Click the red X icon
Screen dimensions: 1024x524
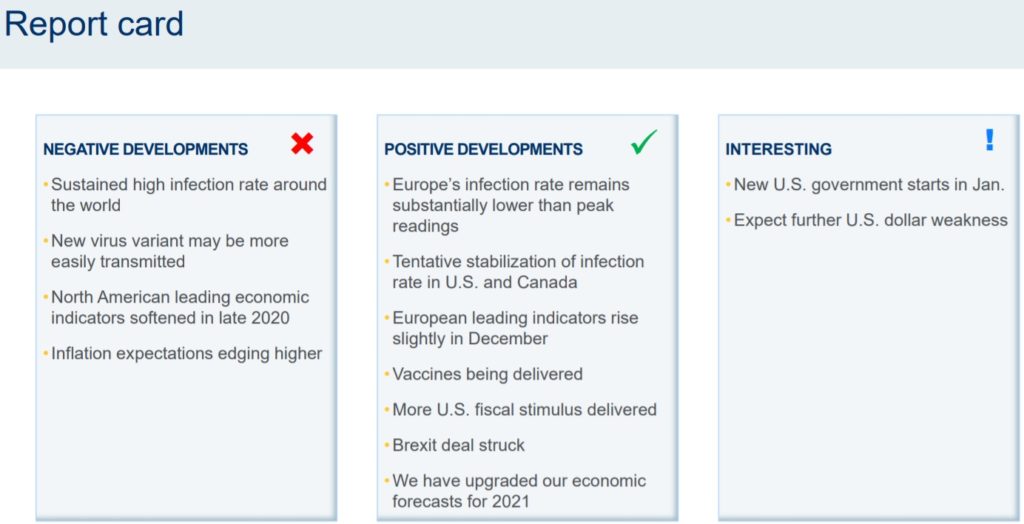click(302, 143)
